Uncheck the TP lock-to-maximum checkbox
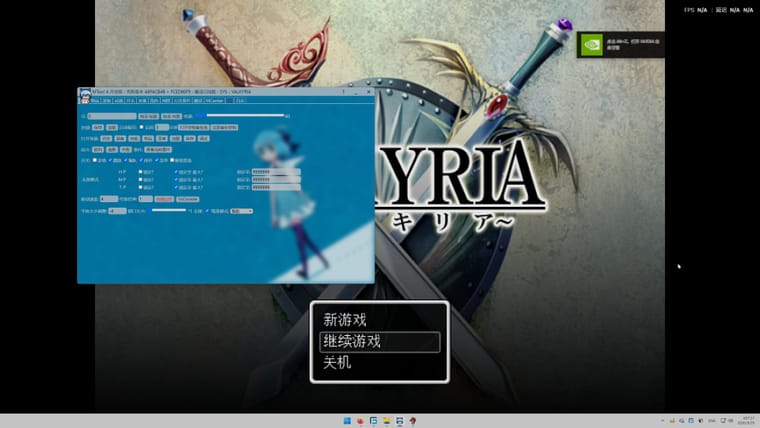Viewport: 760px width, 428px height. pyautogui.click(x=176, y=187)
